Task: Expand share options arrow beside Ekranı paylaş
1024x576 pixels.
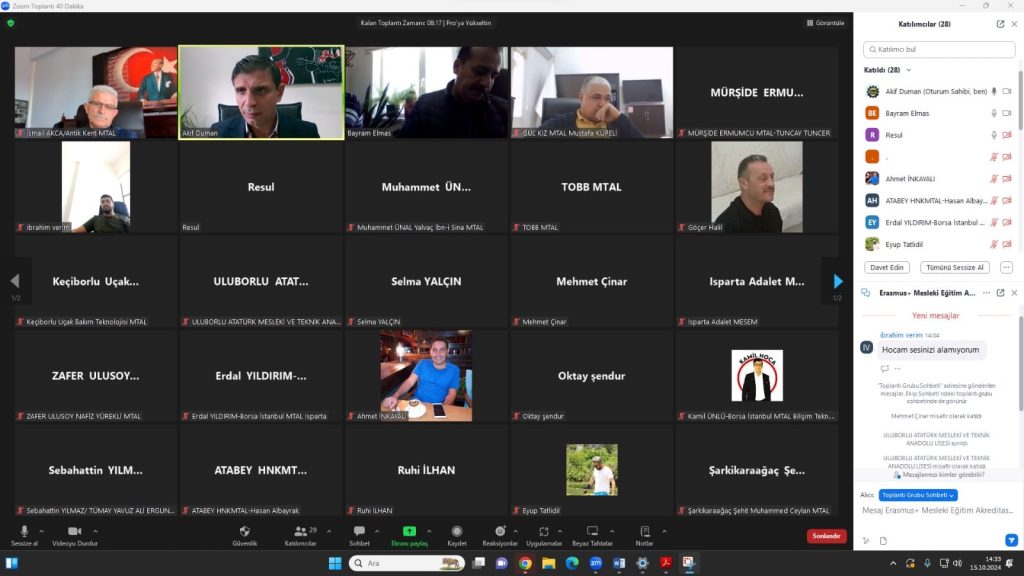Action: tap(429, 532)
